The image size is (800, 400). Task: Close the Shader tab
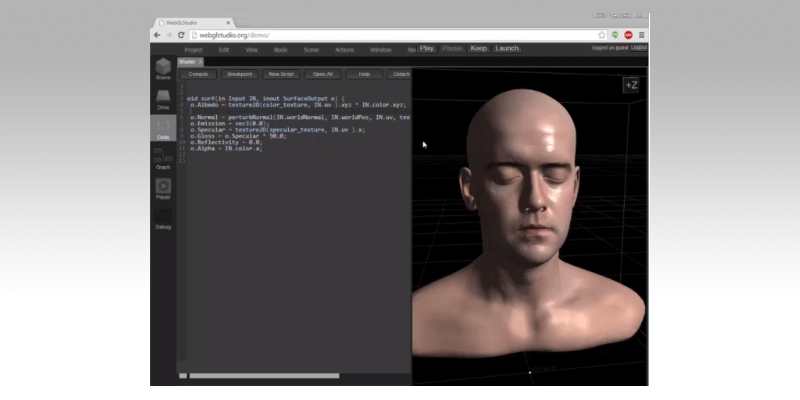(200, 61)
